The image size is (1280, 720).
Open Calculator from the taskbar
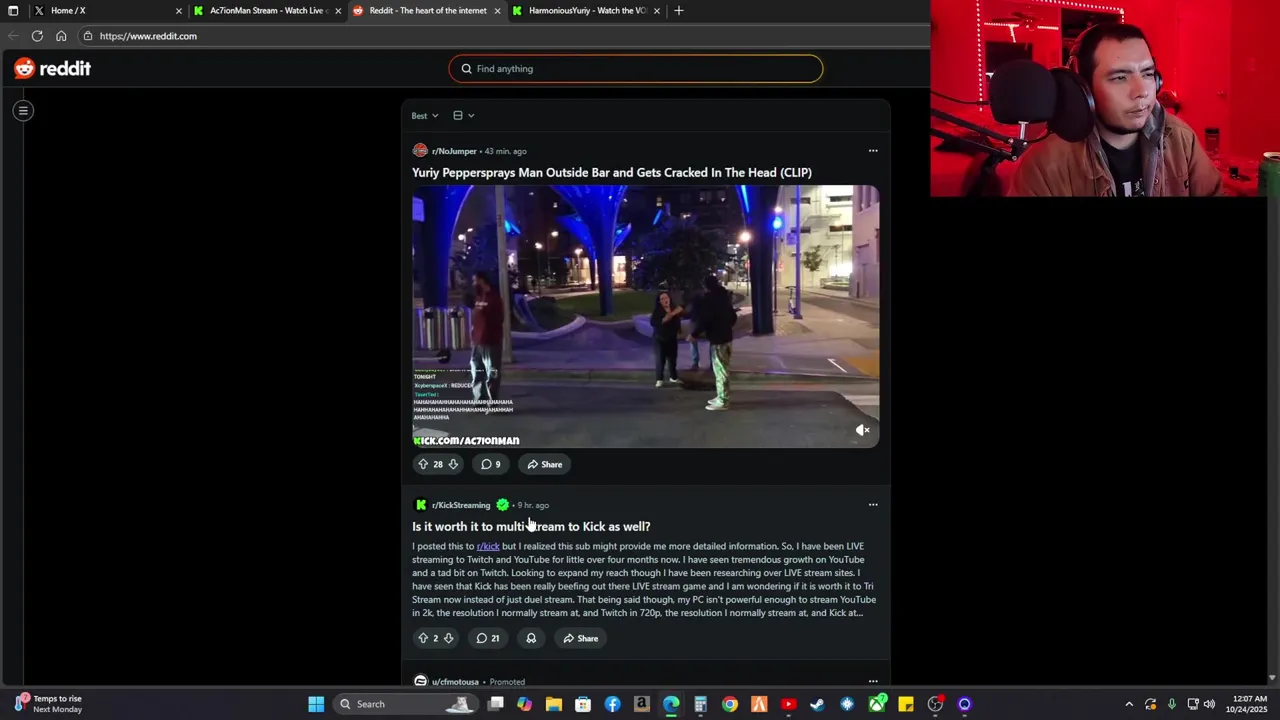(x=700, y=704)
